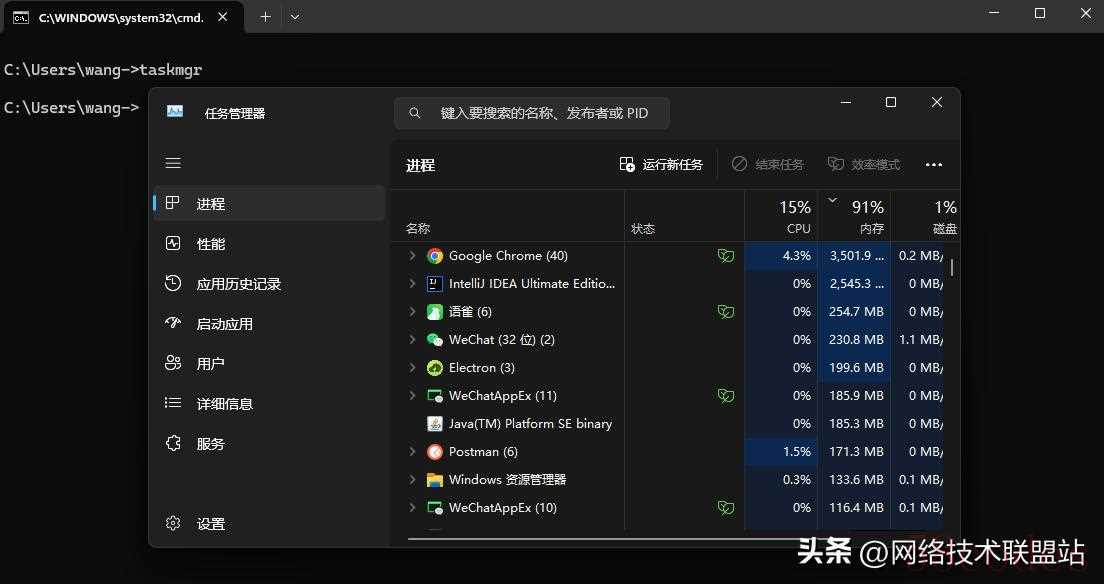Click the Postman process icon
The width and height of the screenshot is (1104, 584).
click(435, 452)
